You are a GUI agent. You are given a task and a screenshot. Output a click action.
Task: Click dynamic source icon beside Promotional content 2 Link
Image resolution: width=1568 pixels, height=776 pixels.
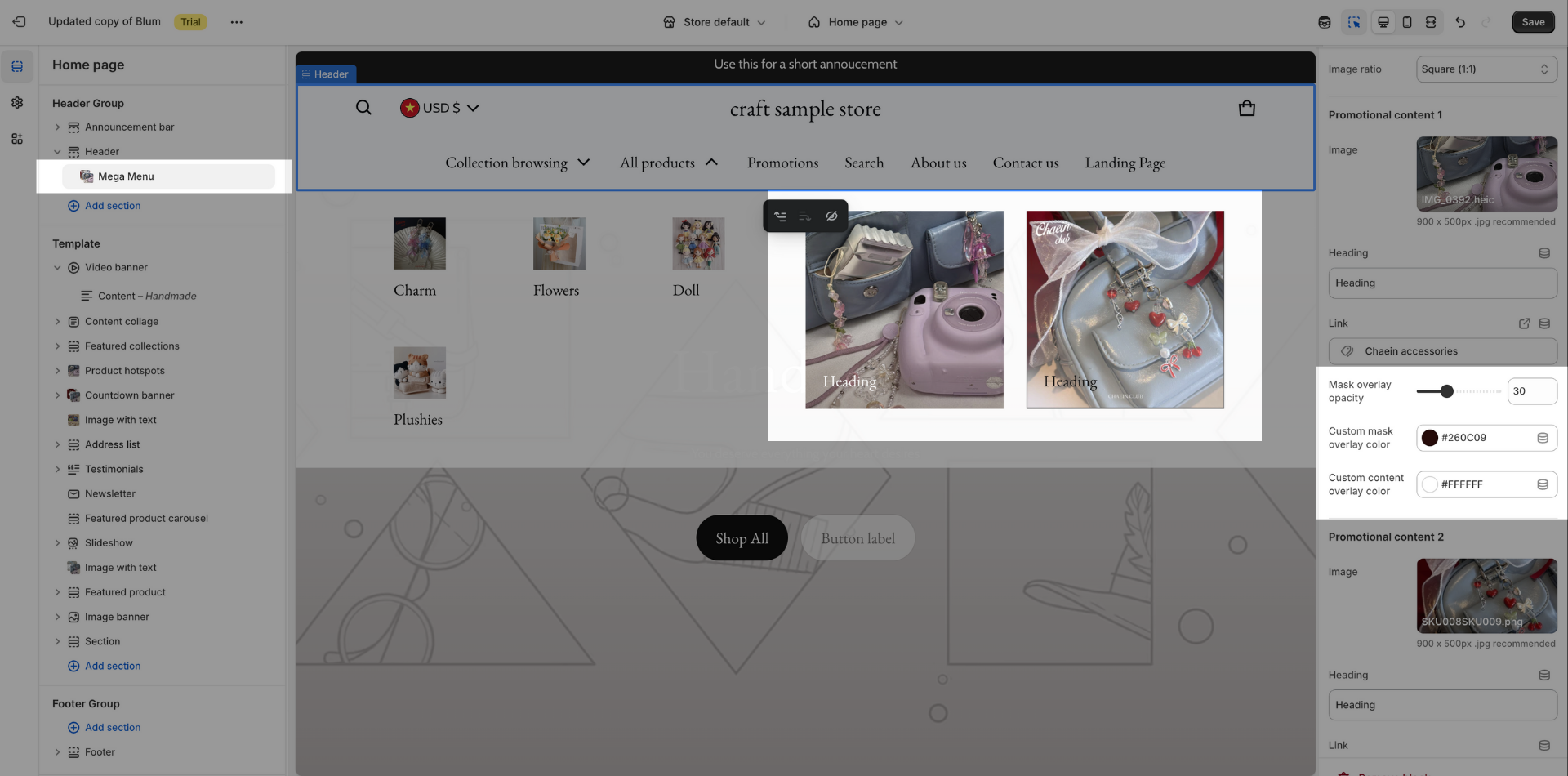point(1544,746)
